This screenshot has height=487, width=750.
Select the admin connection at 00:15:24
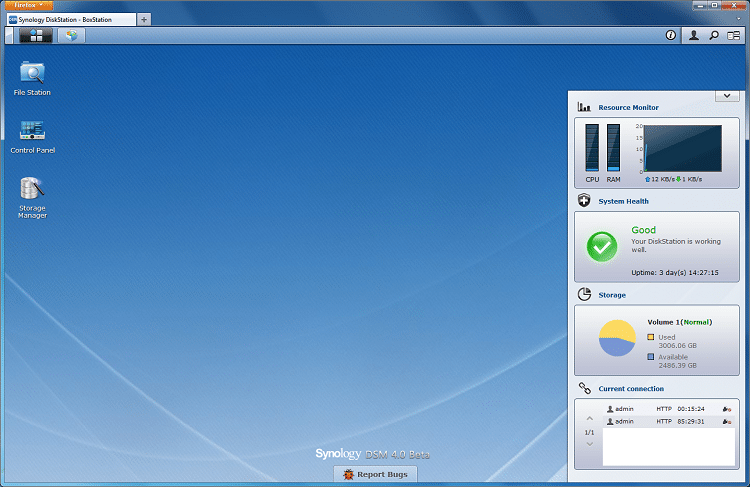tap(668, 409)
